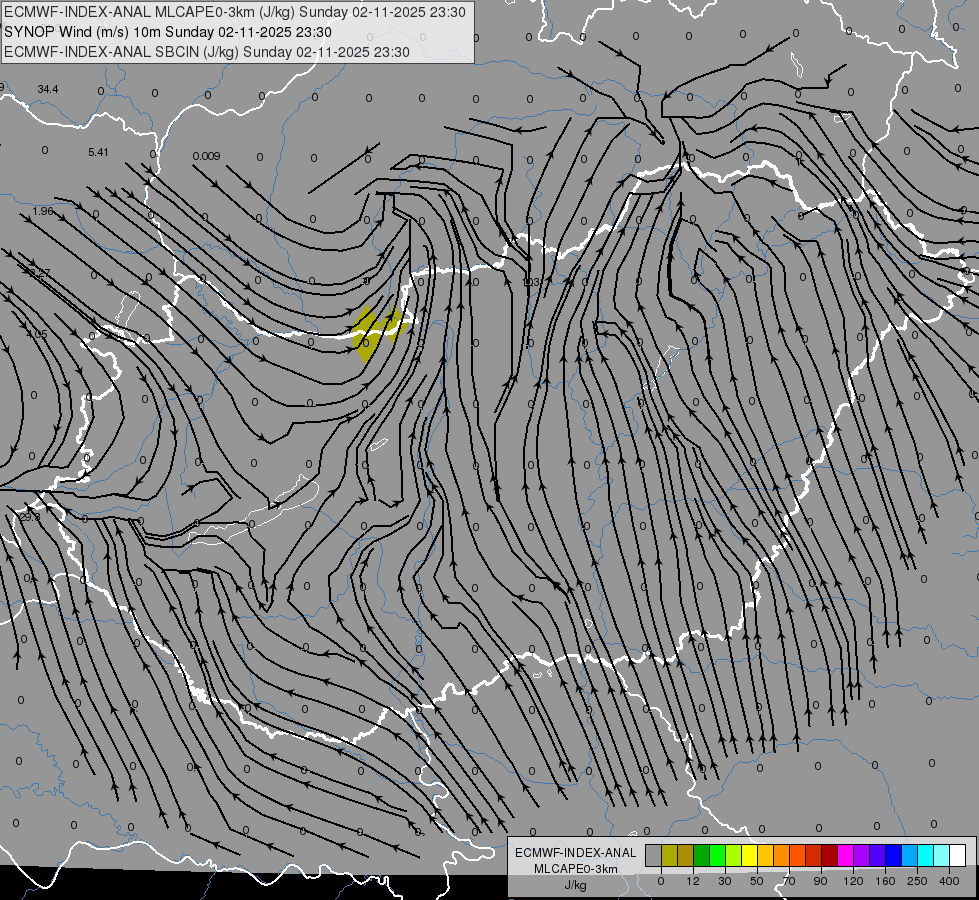Click the 34.4 value on the map
This screenshot has width=979, height=900.
click(48, 89)
